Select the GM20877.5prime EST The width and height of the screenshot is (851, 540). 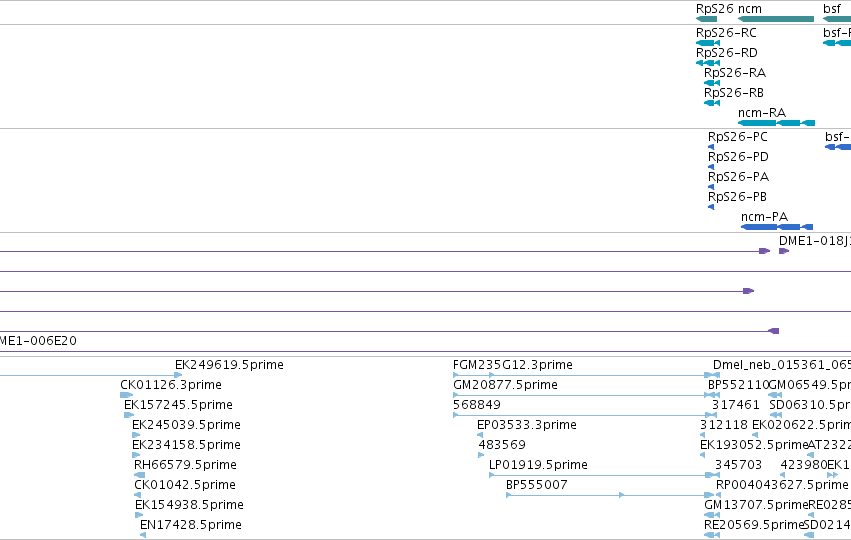pos(505,385)
